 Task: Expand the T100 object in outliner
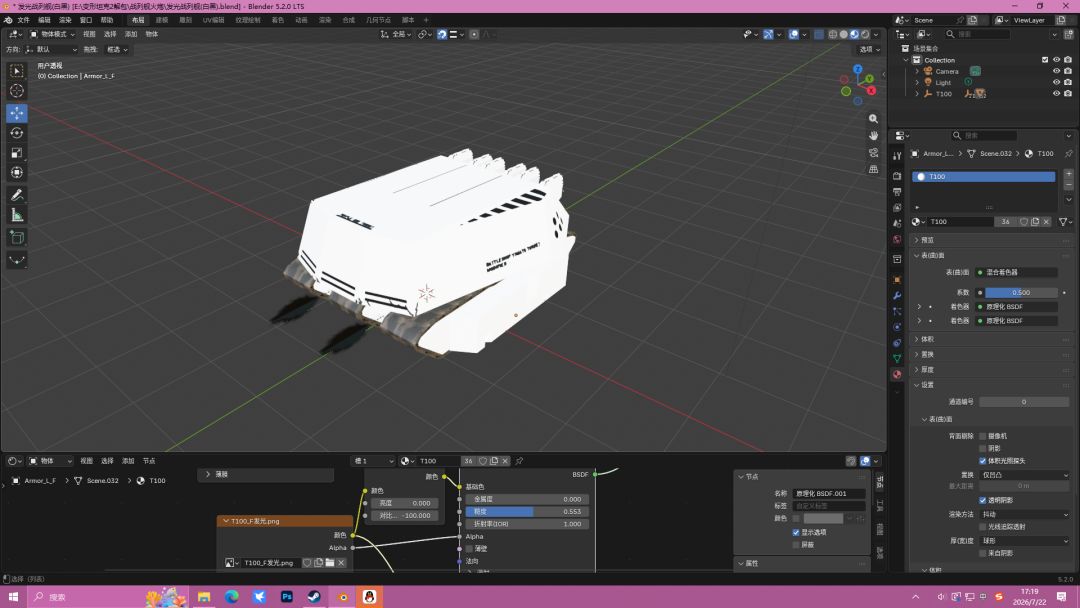click(917, 94)
